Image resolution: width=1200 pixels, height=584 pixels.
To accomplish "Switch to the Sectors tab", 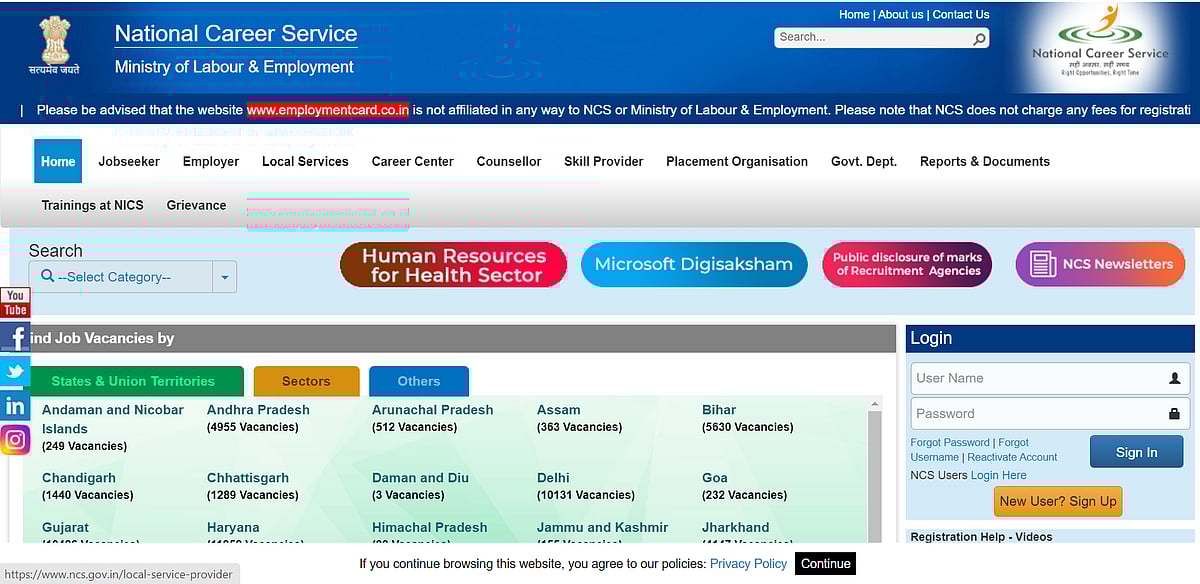I will coord(306,381).
